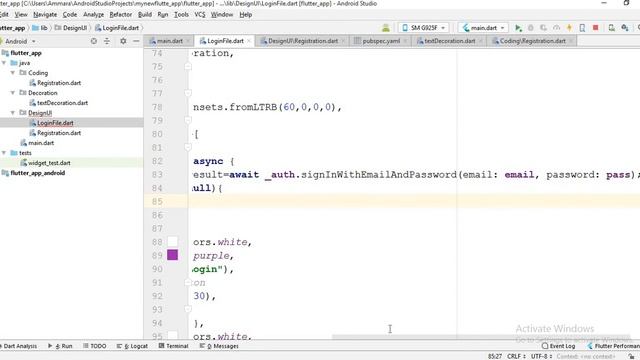Click locate-file target icon in project panel
Screen dimensions: 640x360
click(94, 41)
